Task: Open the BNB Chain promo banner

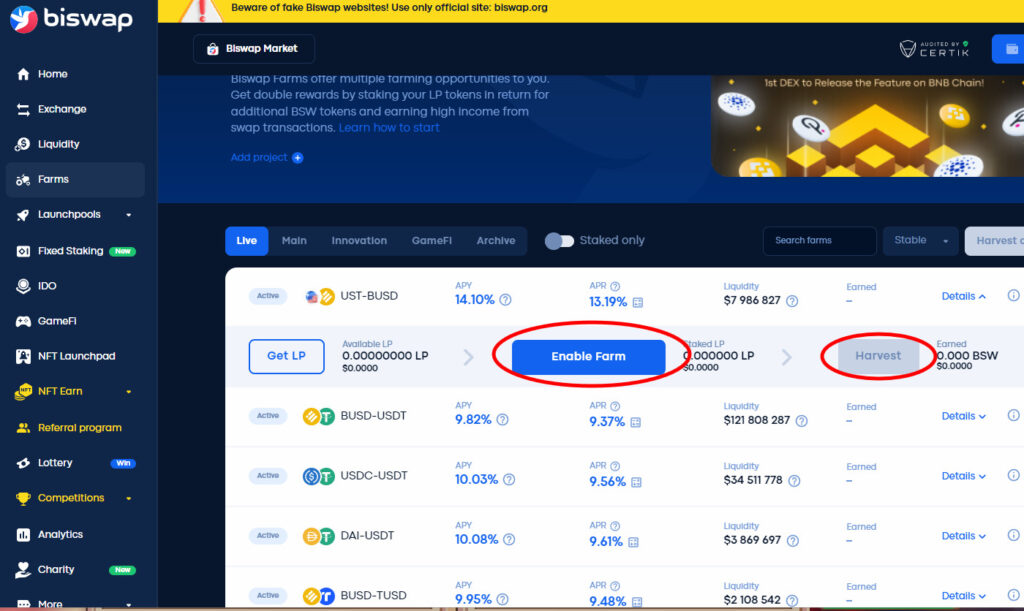Action: click(867, 126)
